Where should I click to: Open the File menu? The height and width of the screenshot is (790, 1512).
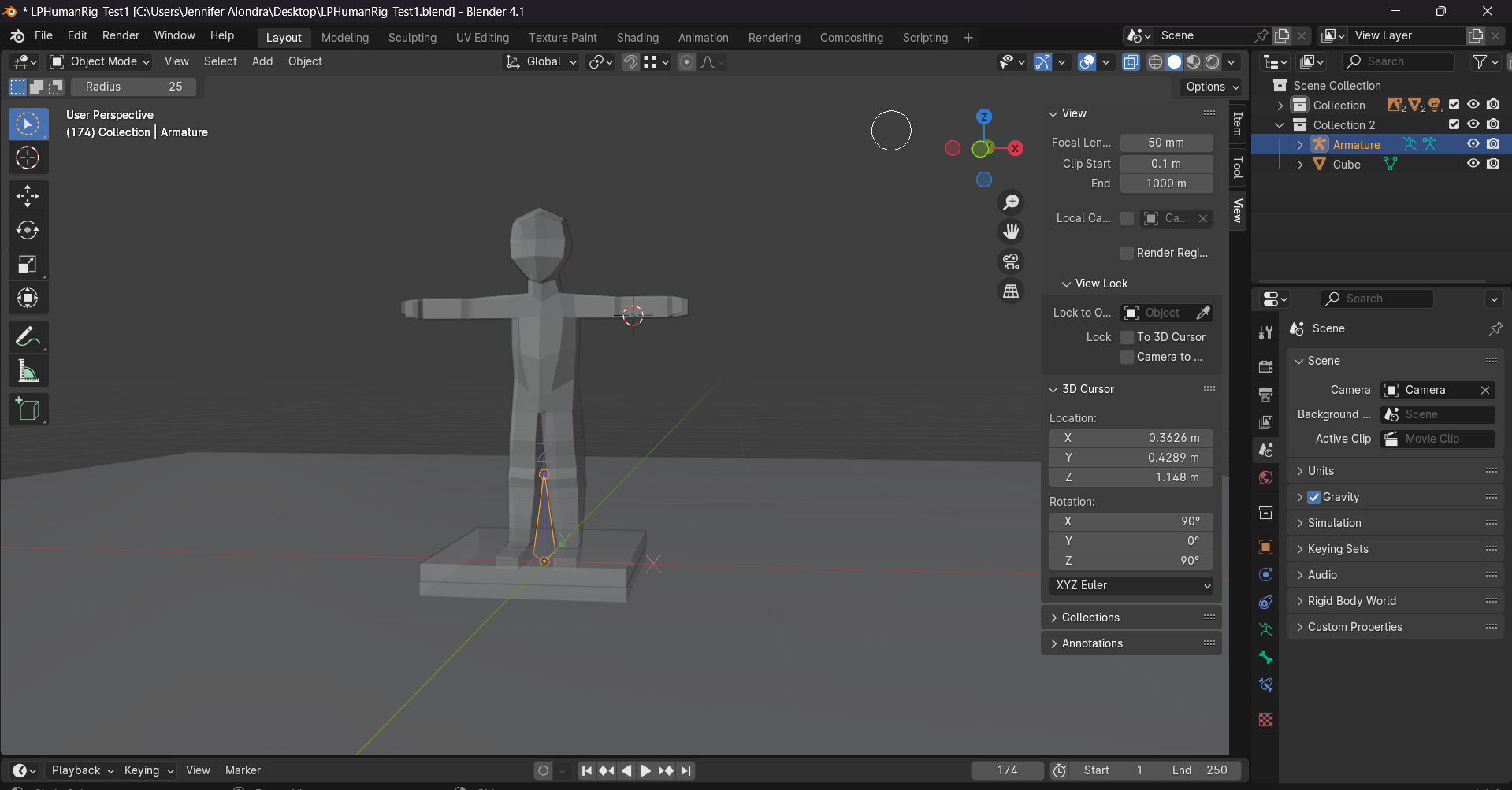pos(43,35)
